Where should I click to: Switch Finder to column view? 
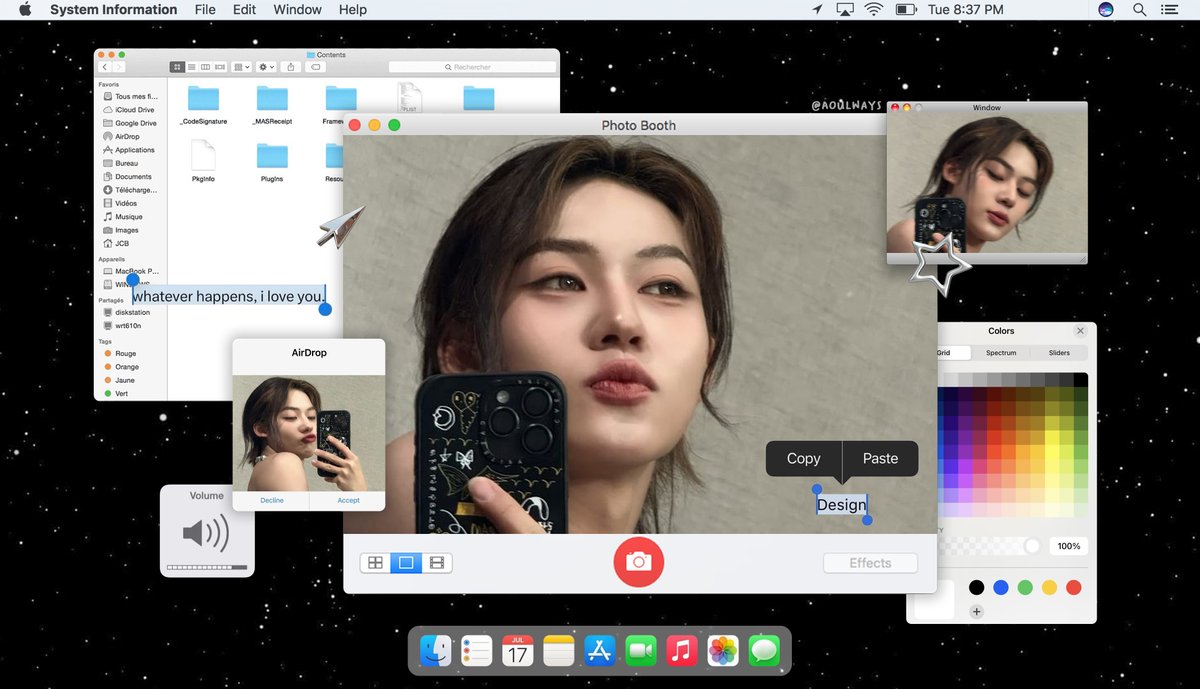pyautogui.click(x=206, y=67)
